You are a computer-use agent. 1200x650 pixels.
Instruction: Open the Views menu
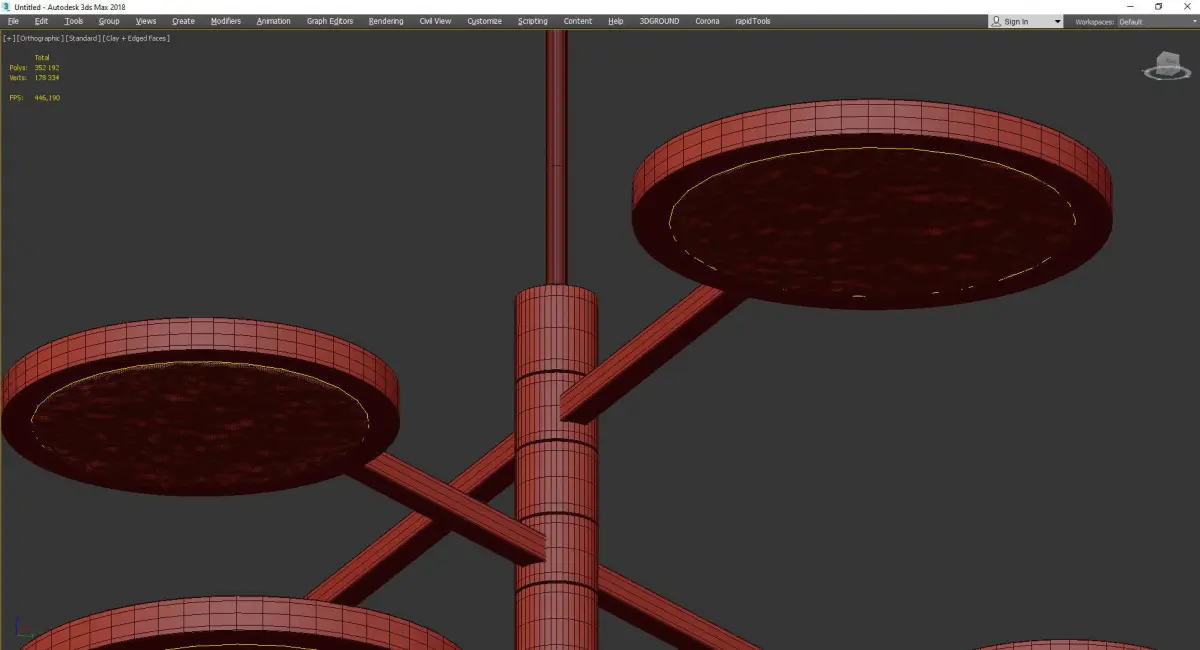coord(146,21)
